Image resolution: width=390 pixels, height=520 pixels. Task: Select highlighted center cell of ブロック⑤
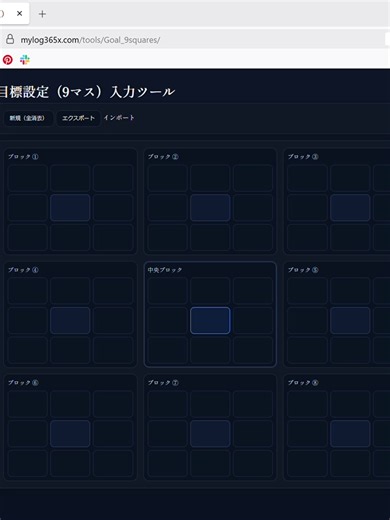[350, 320]
